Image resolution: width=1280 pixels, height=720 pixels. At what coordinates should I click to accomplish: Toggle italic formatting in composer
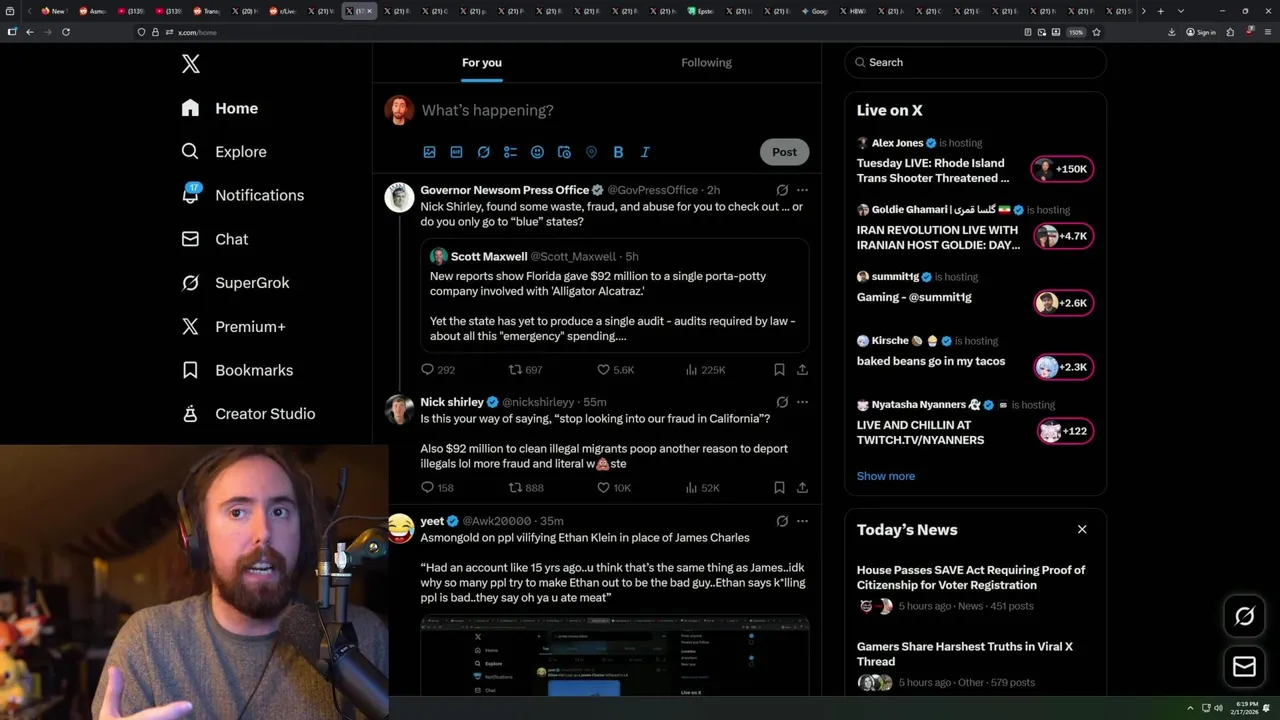click(x=645, y=152)
